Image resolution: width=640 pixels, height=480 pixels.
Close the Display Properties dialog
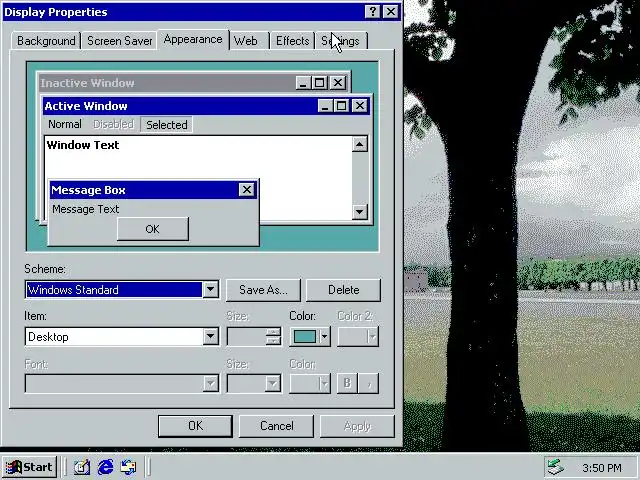coord(391,11)
